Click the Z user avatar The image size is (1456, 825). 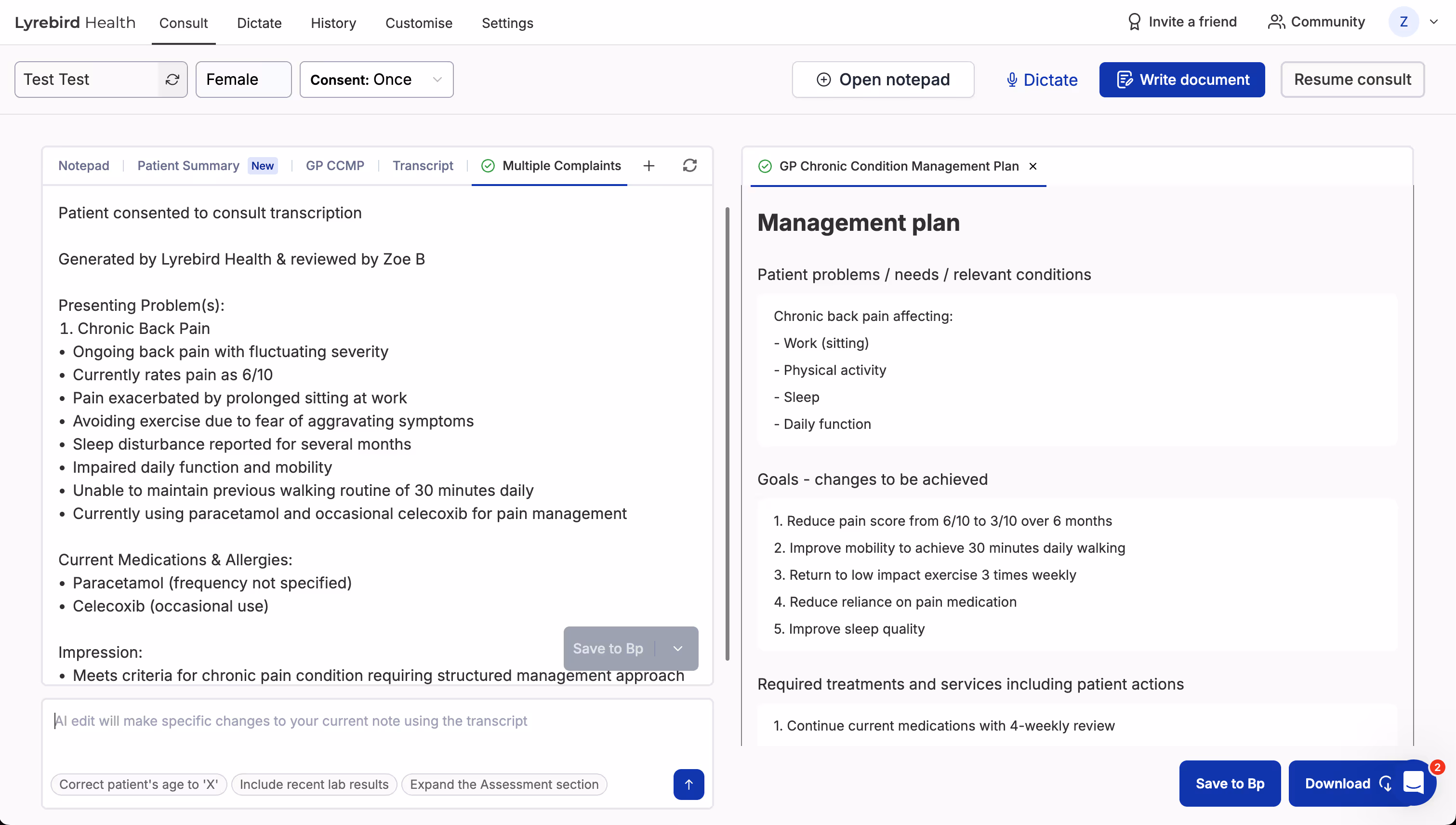[x=1403, y=22]
